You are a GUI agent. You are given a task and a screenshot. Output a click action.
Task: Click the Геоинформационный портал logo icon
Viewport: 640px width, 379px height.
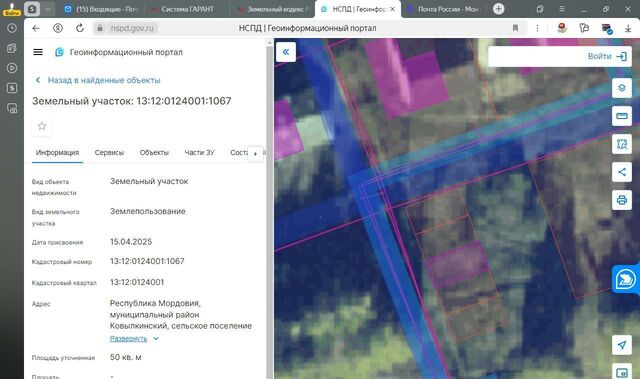point(60,52)
